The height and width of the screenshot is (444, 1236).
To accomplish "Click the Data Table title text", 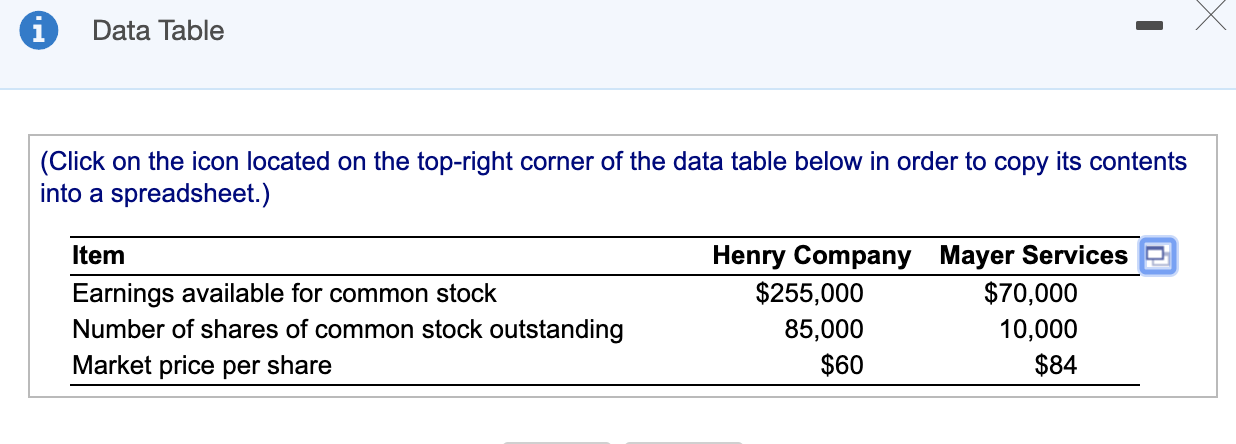I will 158,31.
